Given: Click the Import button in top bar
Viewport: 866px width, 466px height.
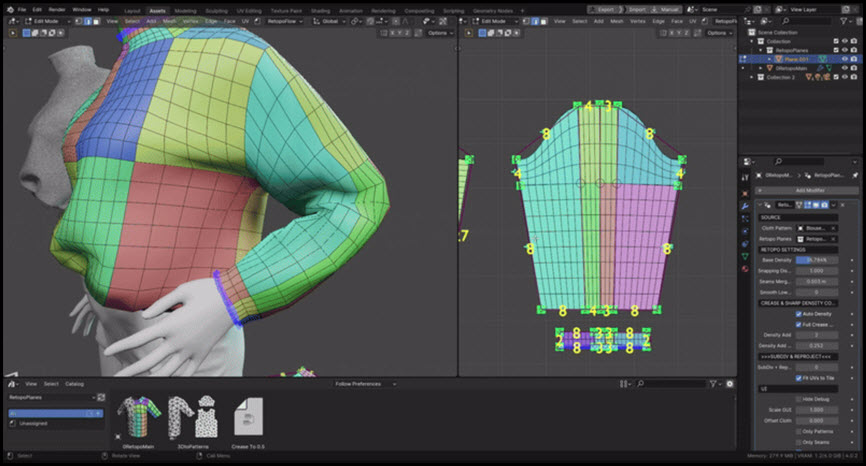Looking at the screenshot, I should pos(636,9).
